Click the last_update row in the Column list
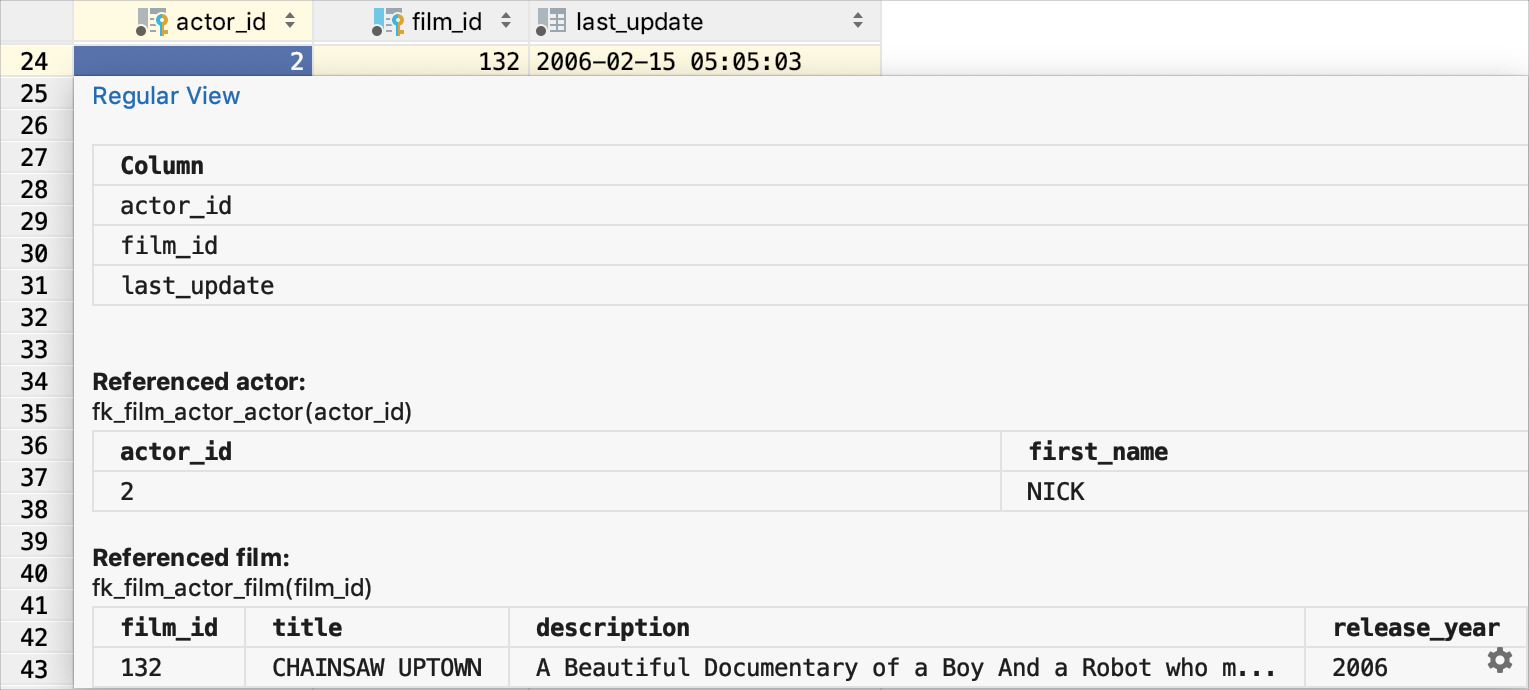This screenshot has width=1529, height=690. coord(197,286)
